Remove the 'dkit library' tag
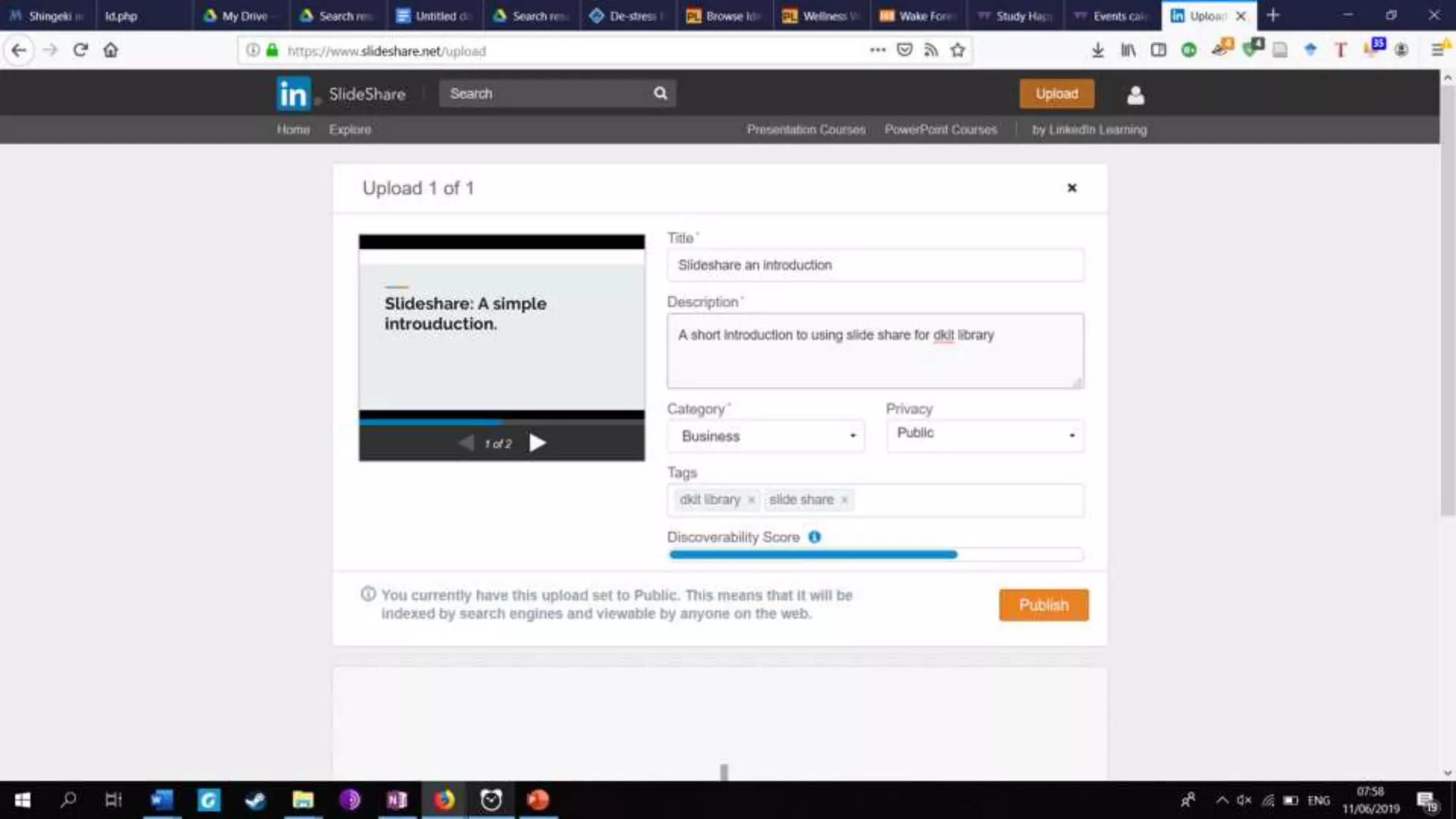The height and width of the screenshot is (819, 1456). coord(751,500)
